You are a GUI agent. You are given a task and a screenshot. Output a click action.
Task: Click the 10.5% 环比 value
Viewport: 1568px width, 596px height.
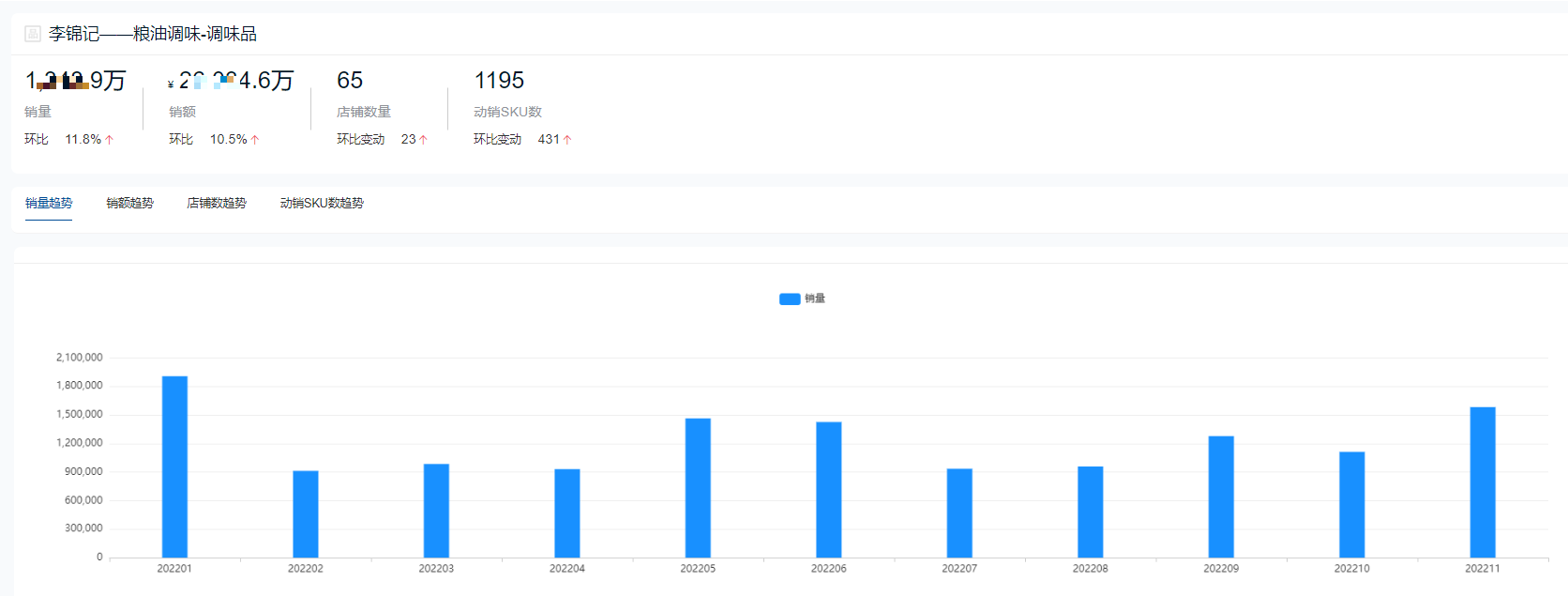[x=228, y=139]
